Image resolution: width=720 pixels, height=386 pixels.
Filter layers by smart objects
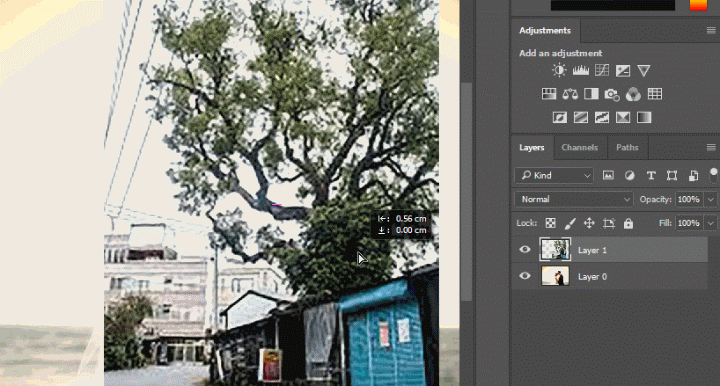point(693,175)
